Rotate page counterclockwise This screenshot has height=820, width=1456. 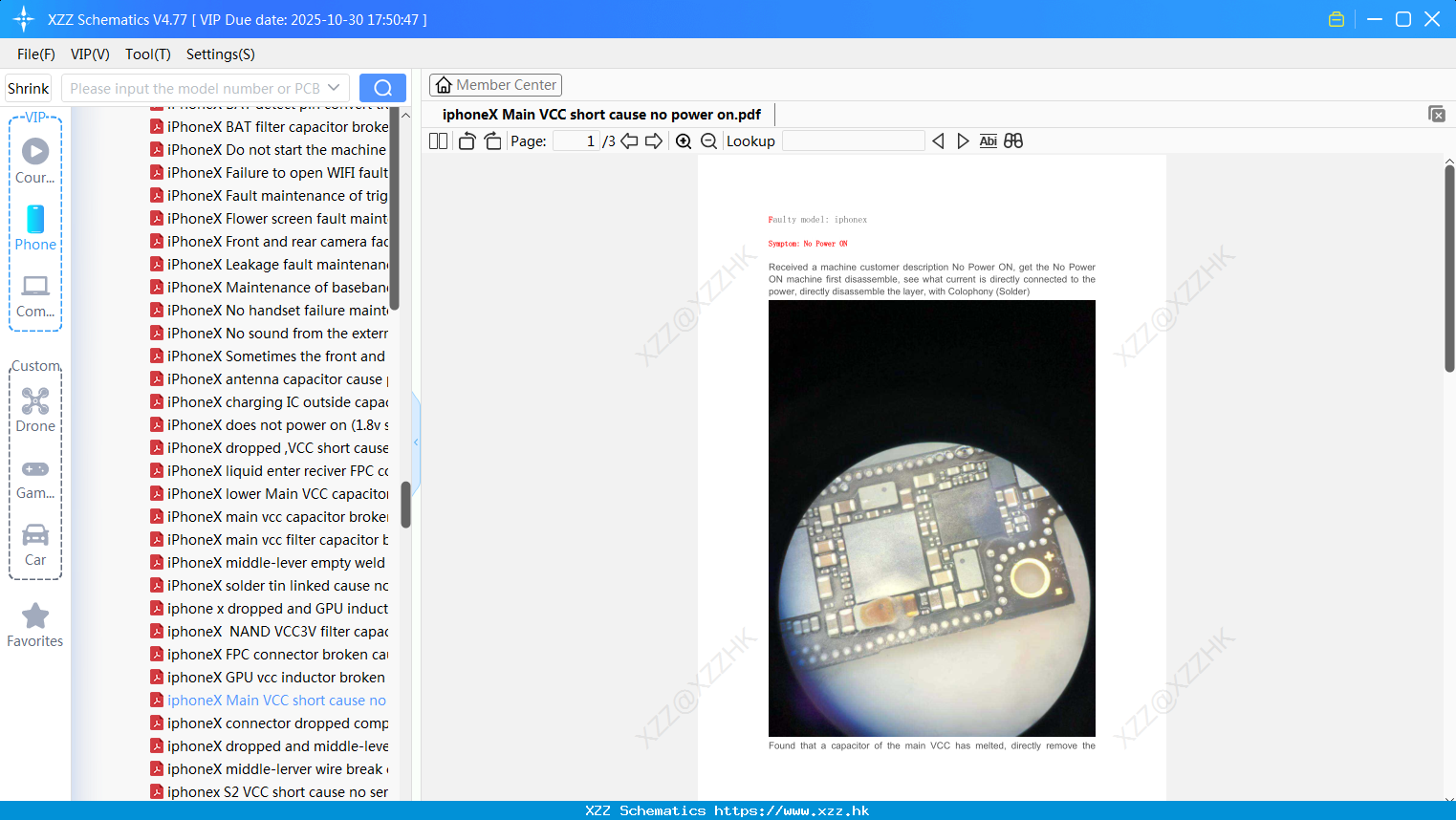click(x=467, y=140)
